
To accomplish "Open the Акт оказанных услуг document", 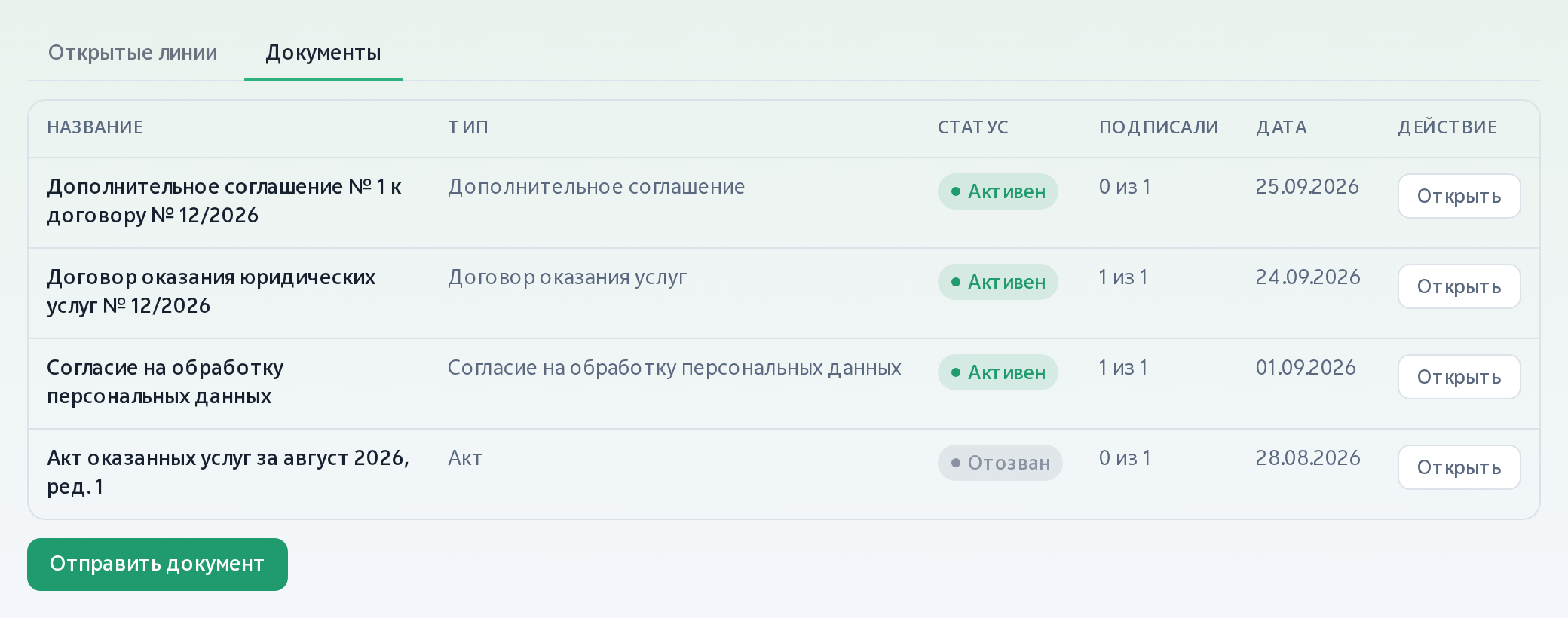I will pyautogui.click(x=1459, y=467).
